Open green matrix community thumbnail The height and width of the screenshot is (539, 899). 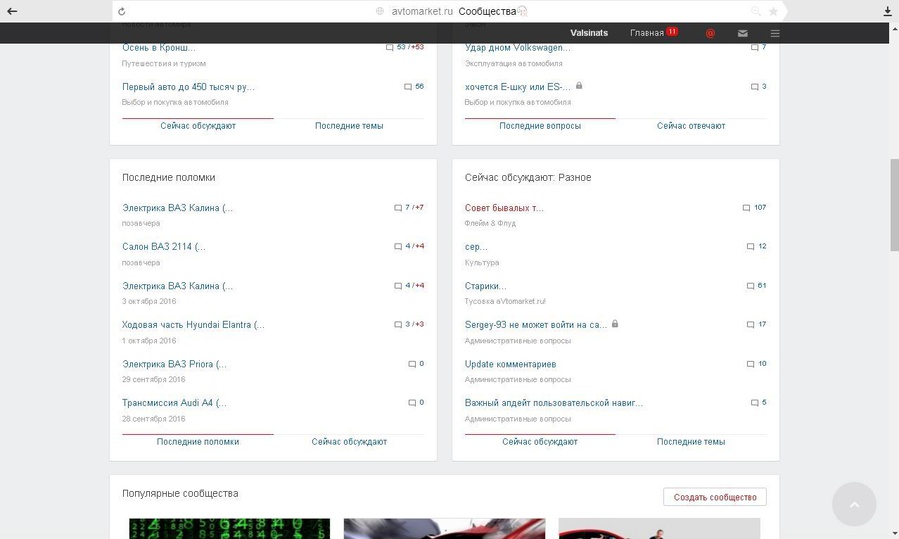click(229, 529)
